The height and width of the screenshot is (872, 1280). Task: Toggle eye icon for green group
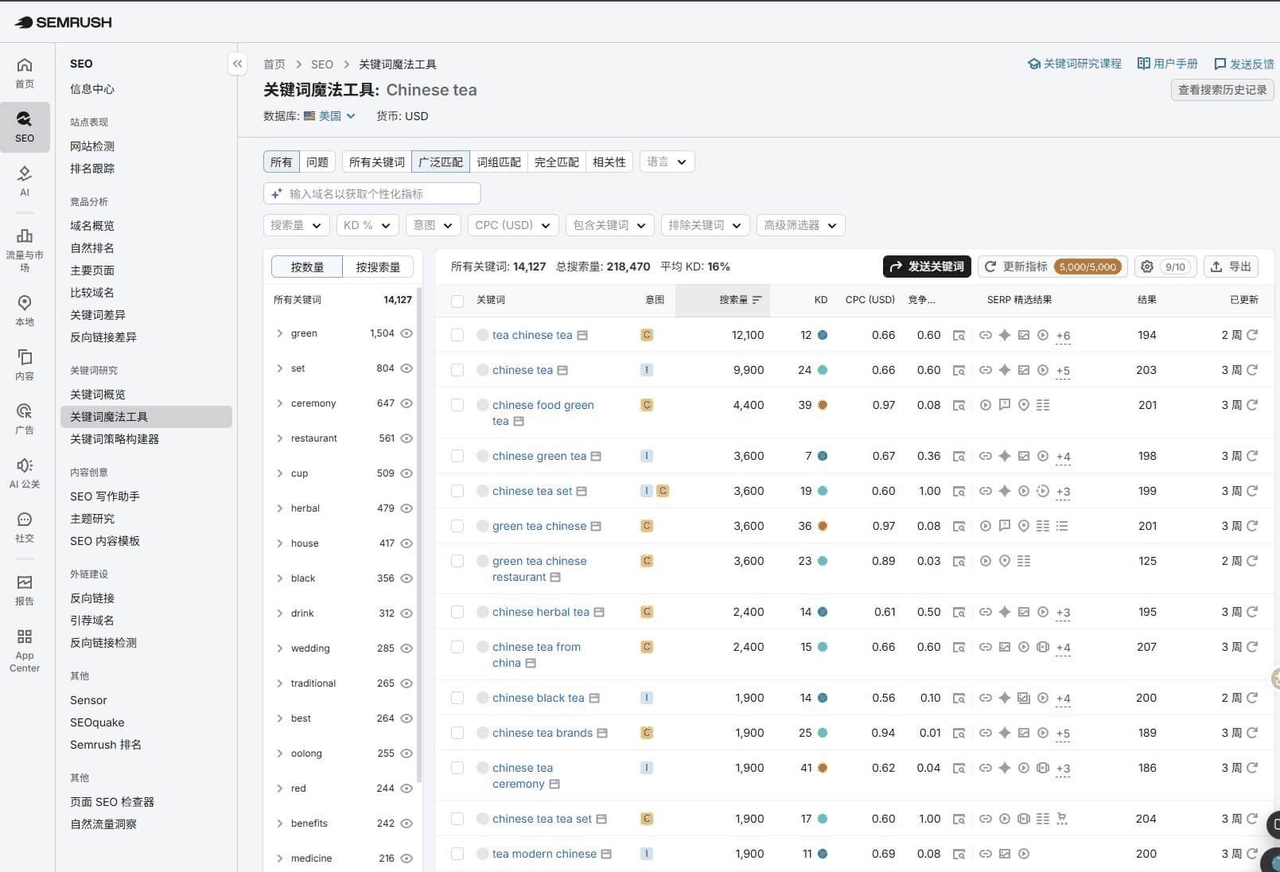click(406, 333)
